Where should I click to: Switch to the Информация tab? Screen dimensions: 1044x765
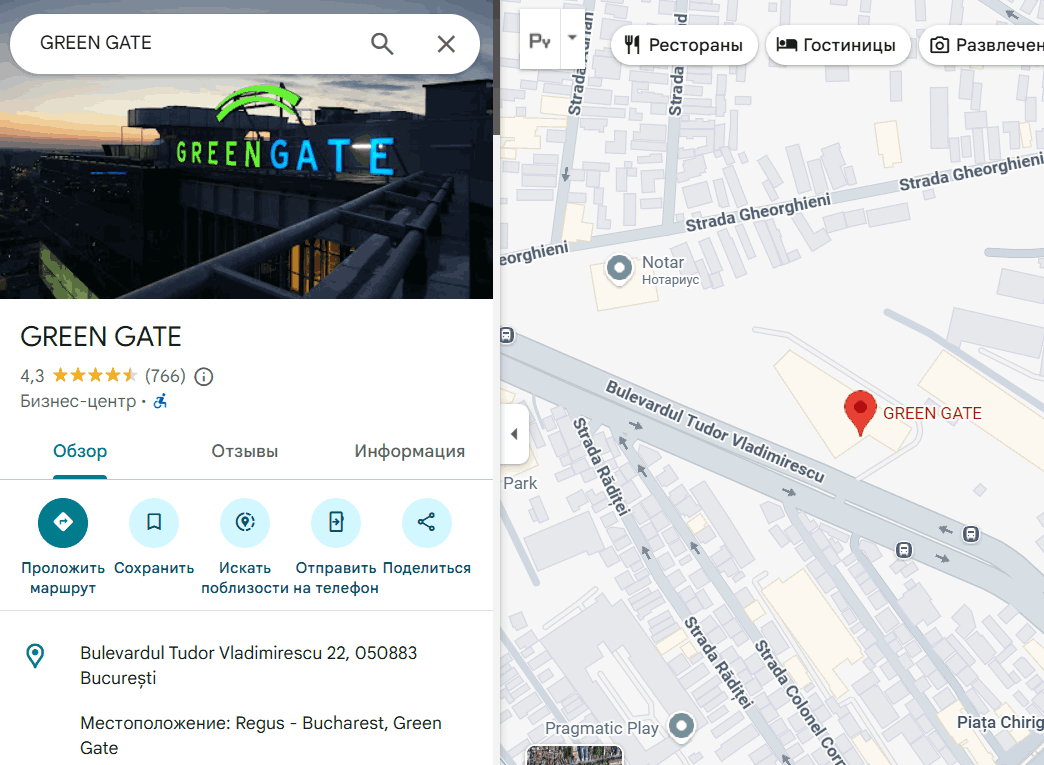(x=409, y=451)
